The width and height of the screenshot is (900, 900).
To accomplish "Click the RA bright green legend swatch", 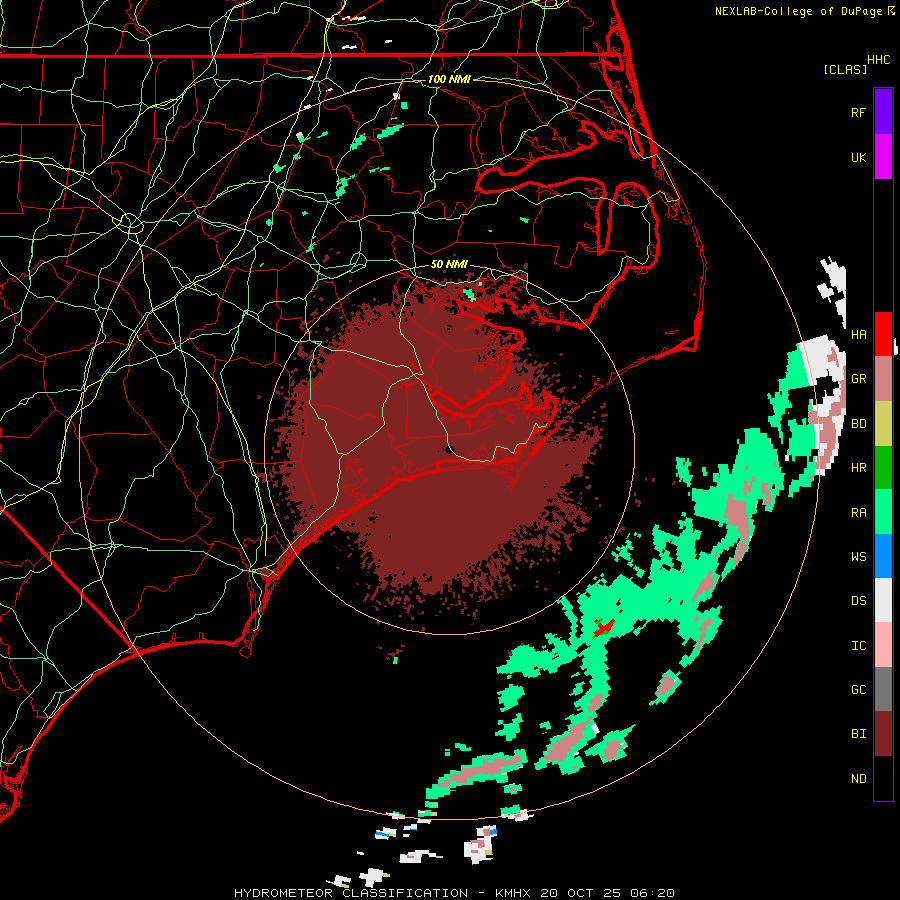I will 883,512.
